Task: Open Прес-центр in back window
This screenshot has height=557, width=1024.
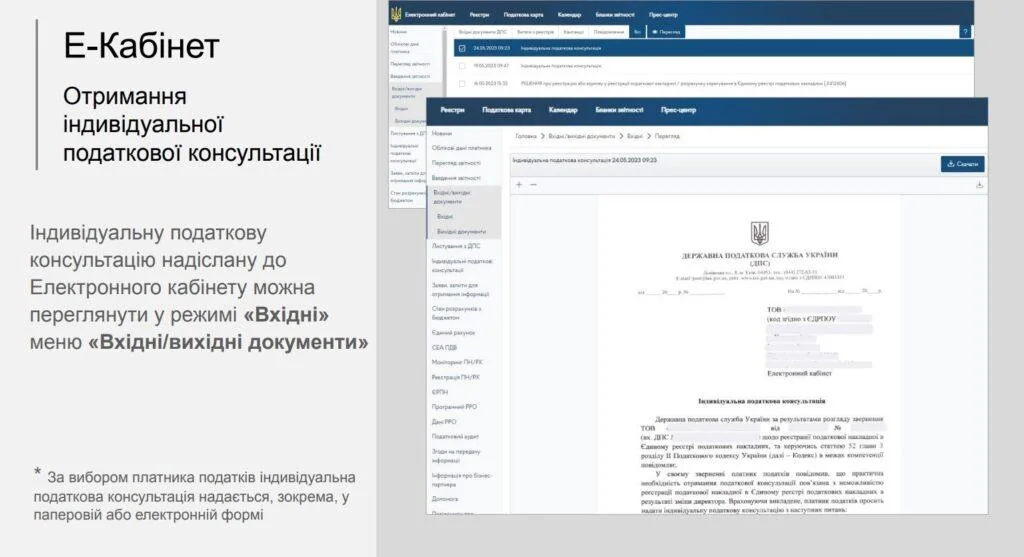Action: click(x=664, y=14)
